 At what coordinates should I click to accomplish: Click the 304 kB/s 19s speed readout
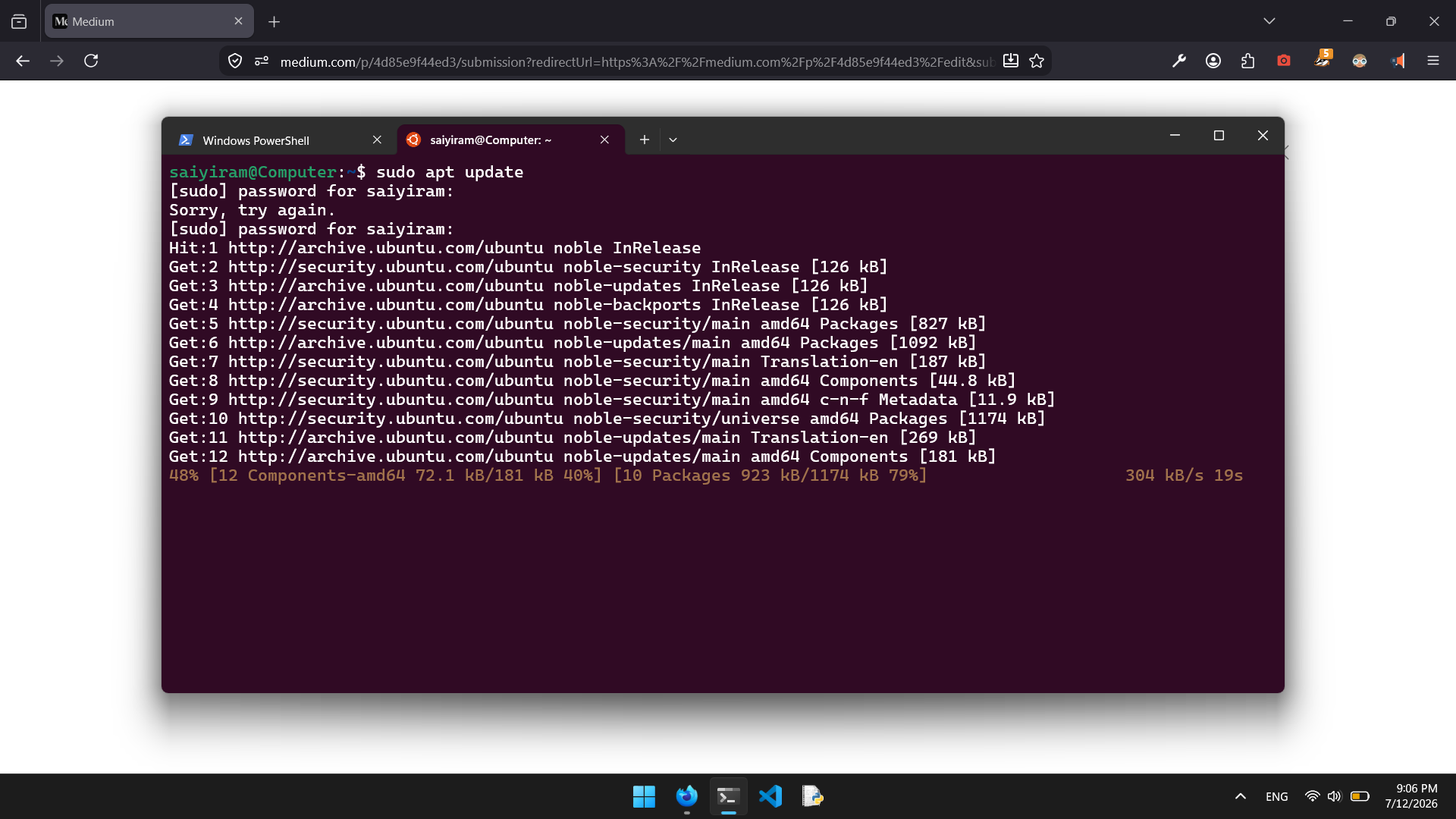pos(1184,475)
